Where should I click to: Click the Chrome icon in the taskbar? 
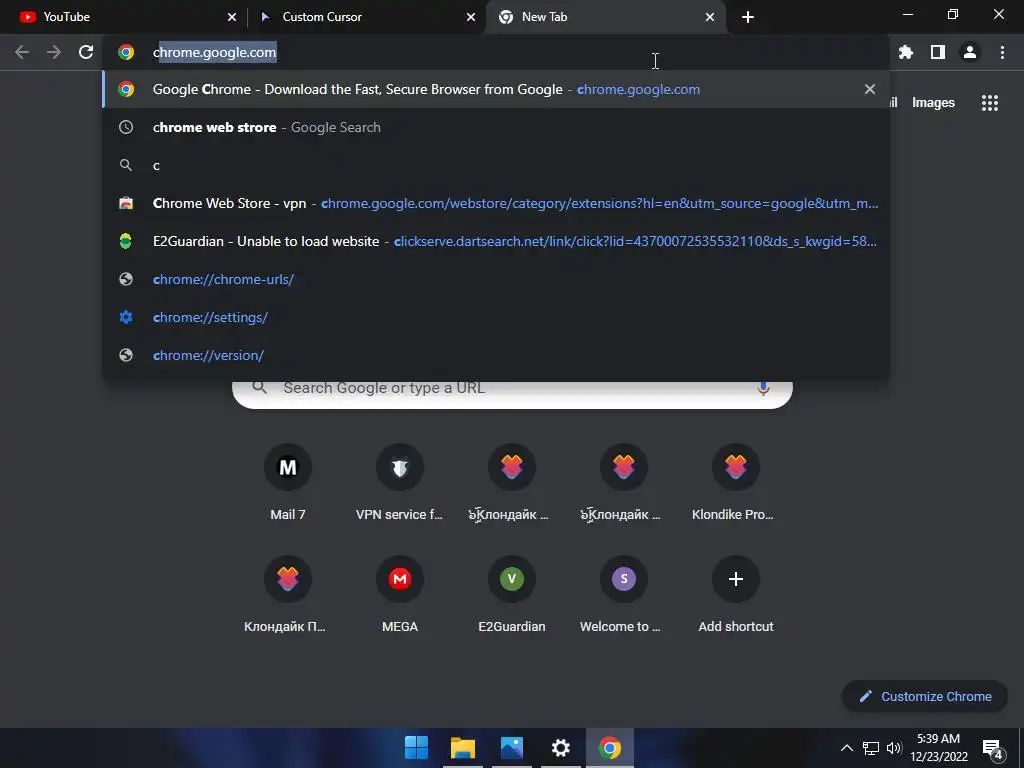610,748
